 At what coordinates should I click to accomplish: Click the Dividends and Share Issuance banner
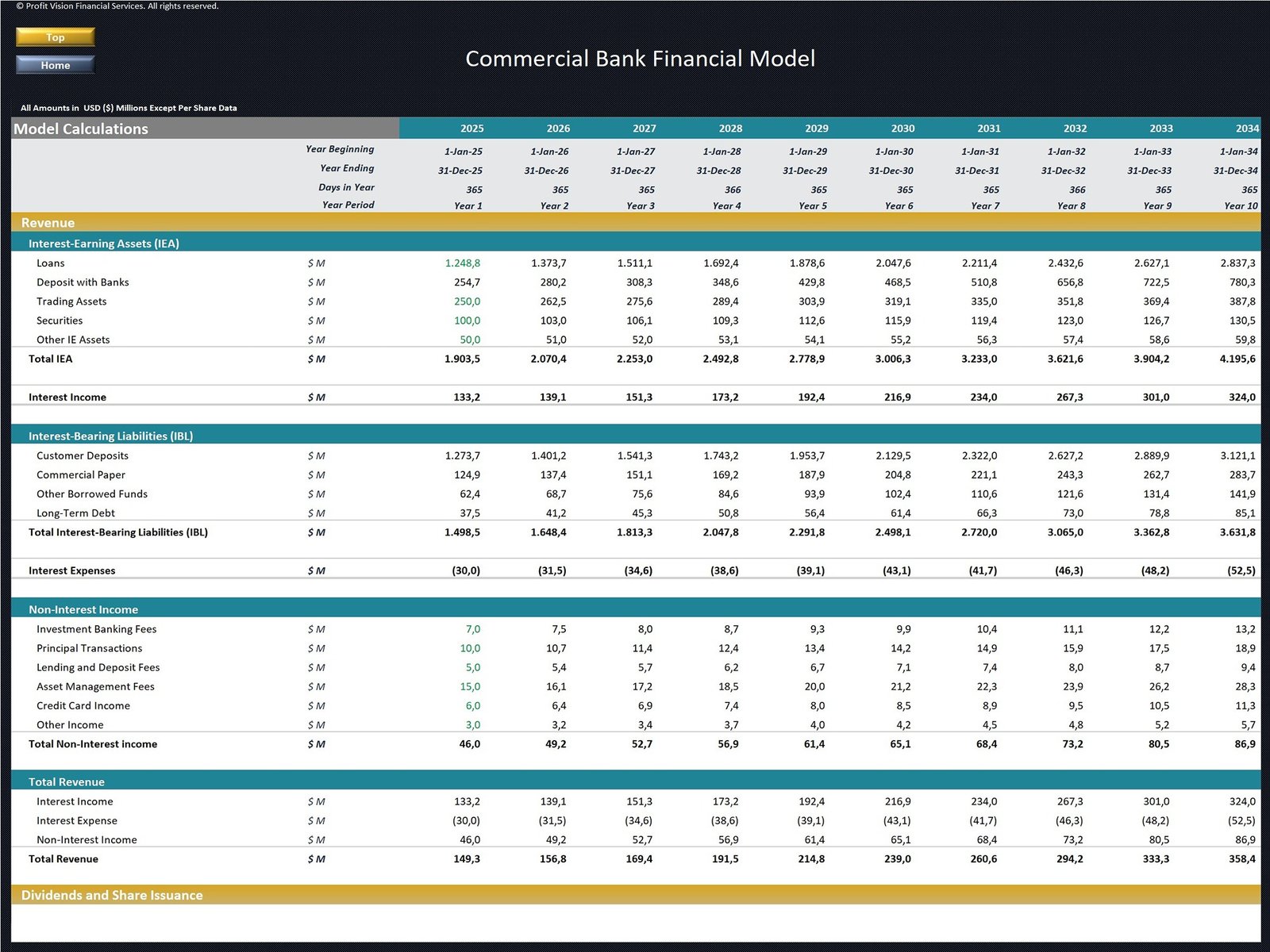[112, 895]
